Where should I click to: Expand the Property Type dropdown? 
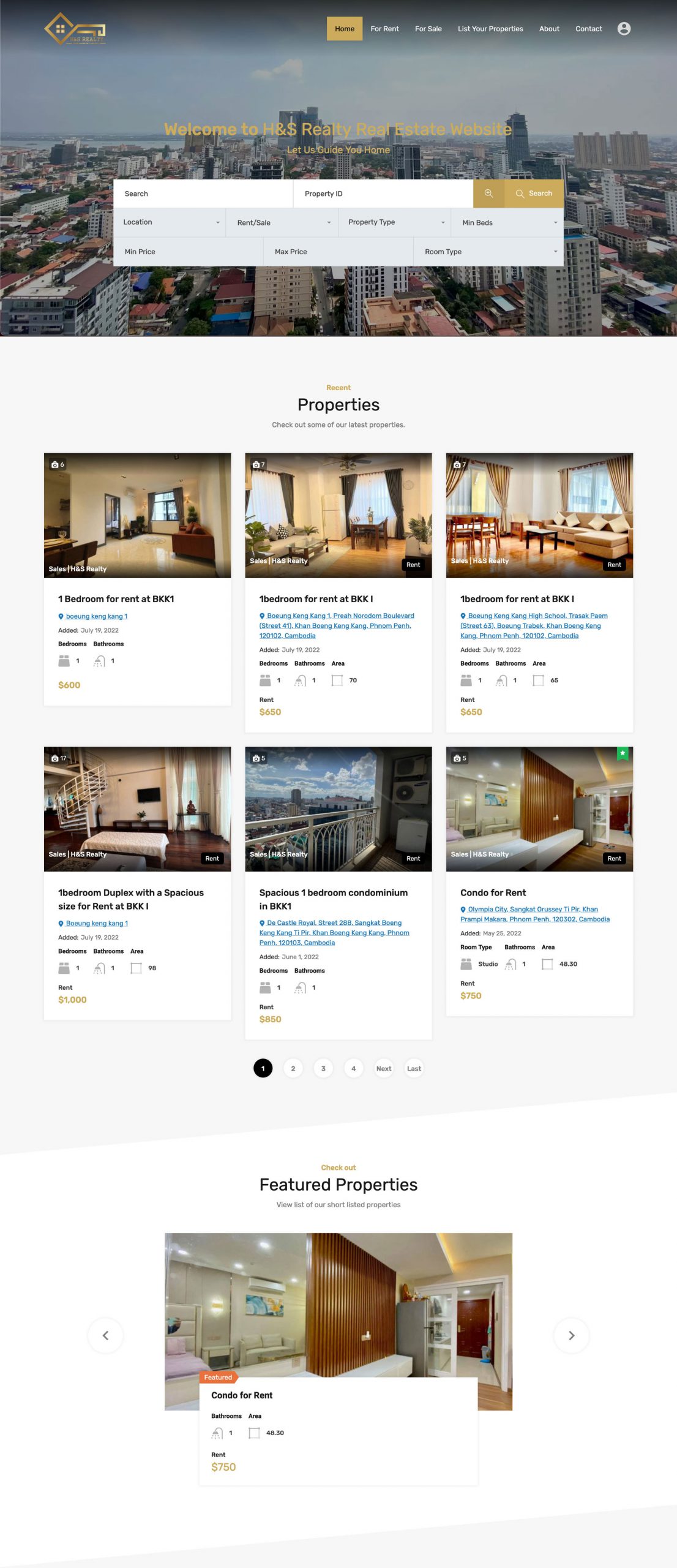395,222
